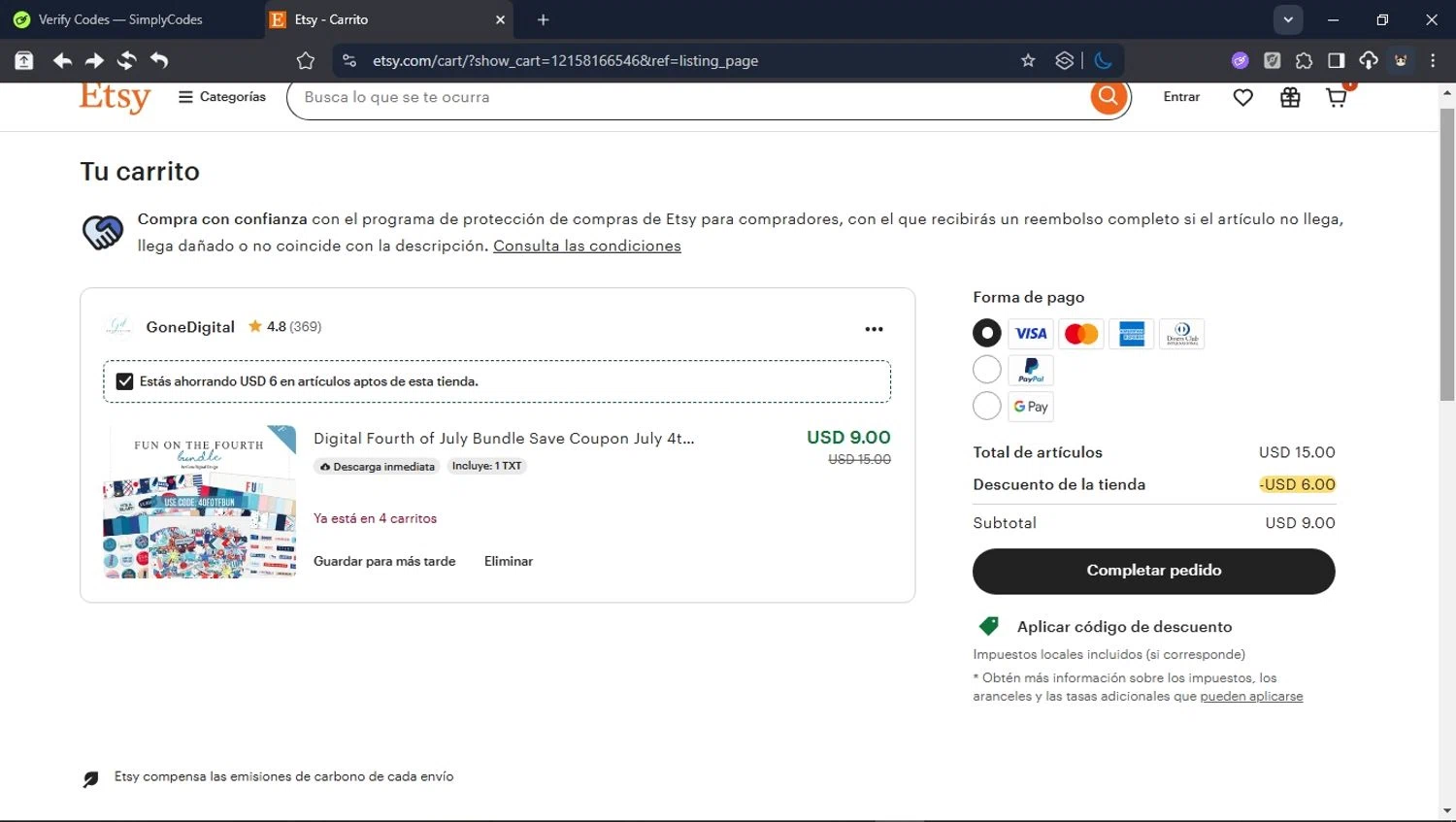Click Eliminar to remove item

pos(509,561)
